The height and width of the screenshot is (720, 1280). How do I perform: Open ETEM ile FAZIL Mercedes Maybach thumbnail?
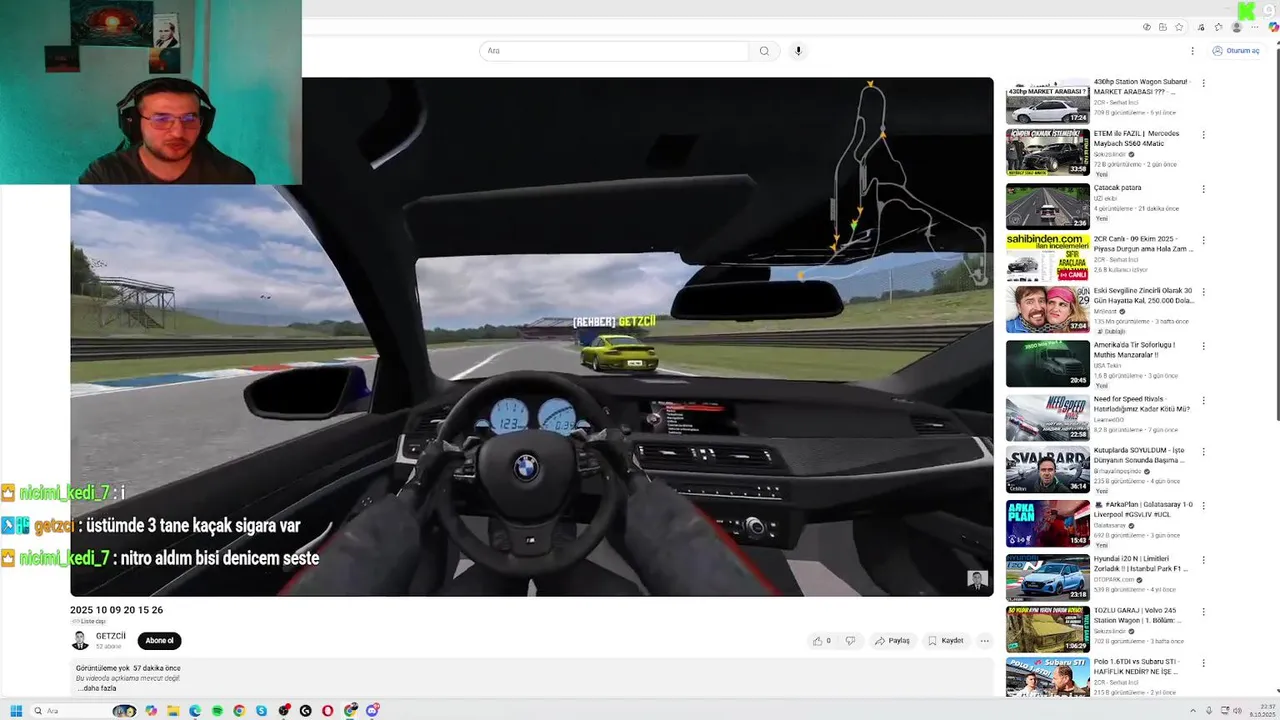1048,153
